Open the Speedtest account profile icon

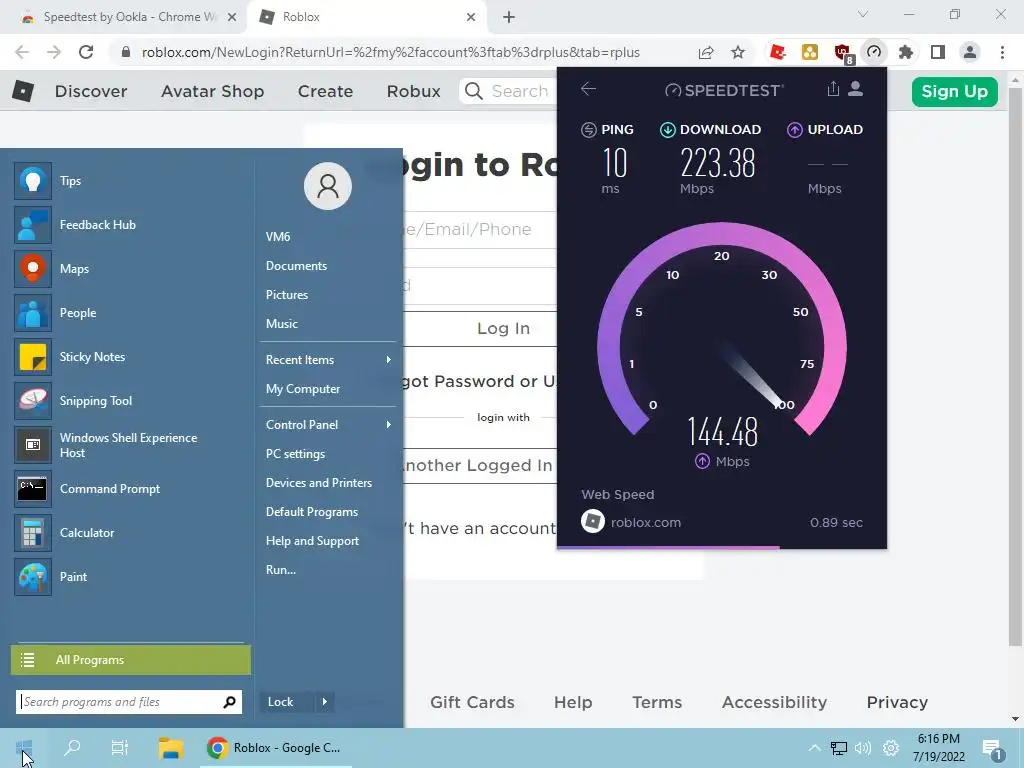856,89
